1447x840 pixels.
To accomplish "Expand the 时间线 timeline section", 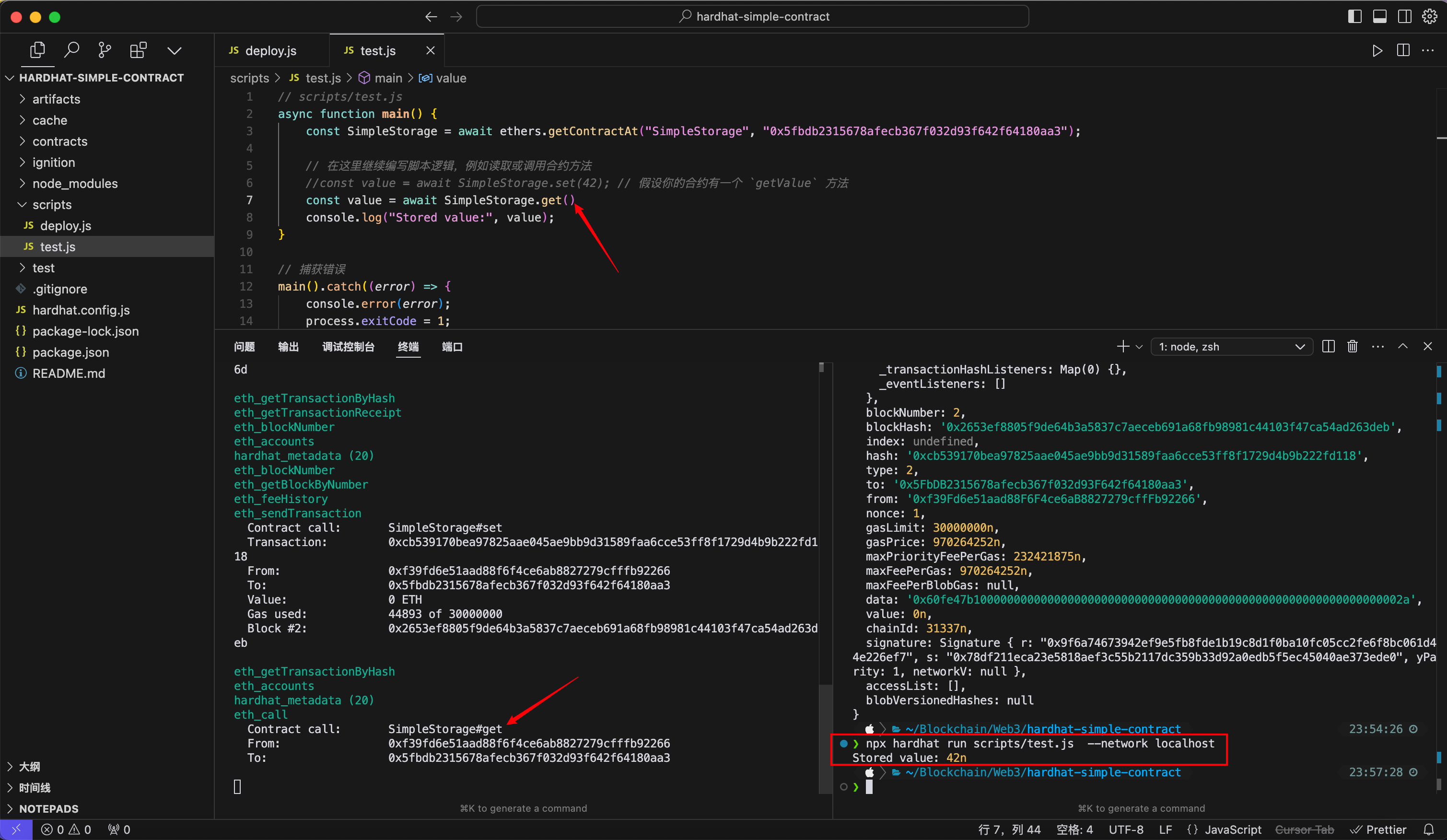I will click(x=35, y=788).
